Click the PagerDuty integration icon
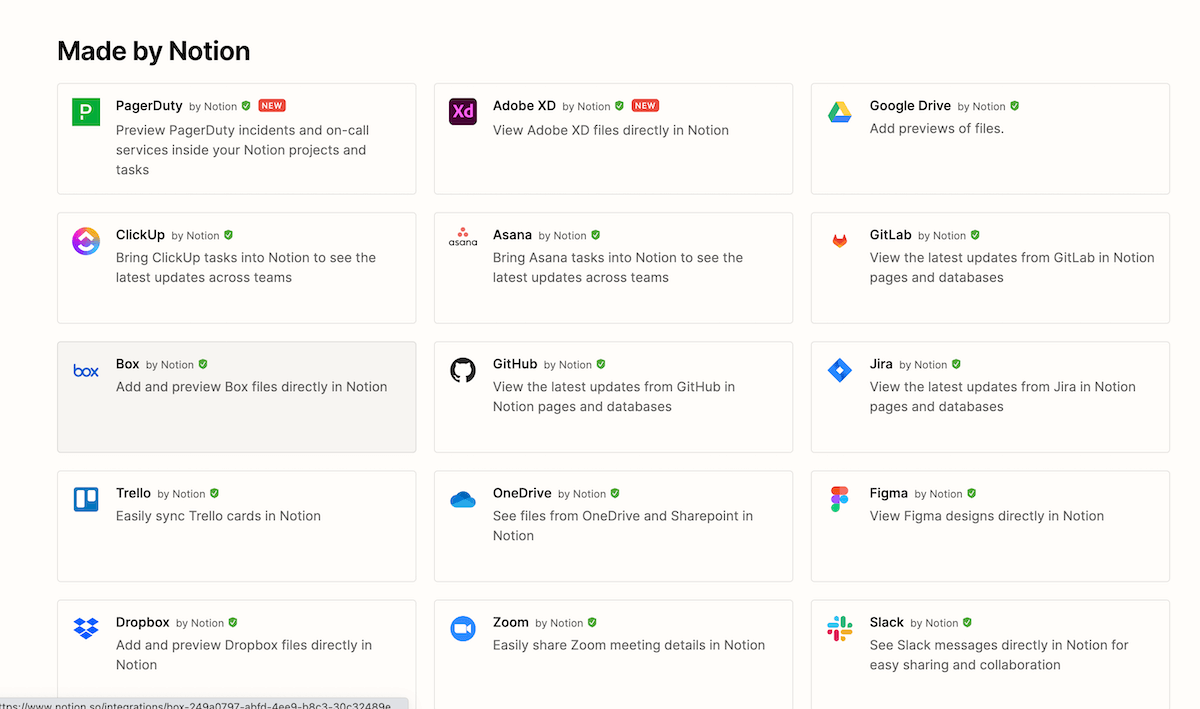The height and width of the screenshot is (709, 1200). coord(85,112)
